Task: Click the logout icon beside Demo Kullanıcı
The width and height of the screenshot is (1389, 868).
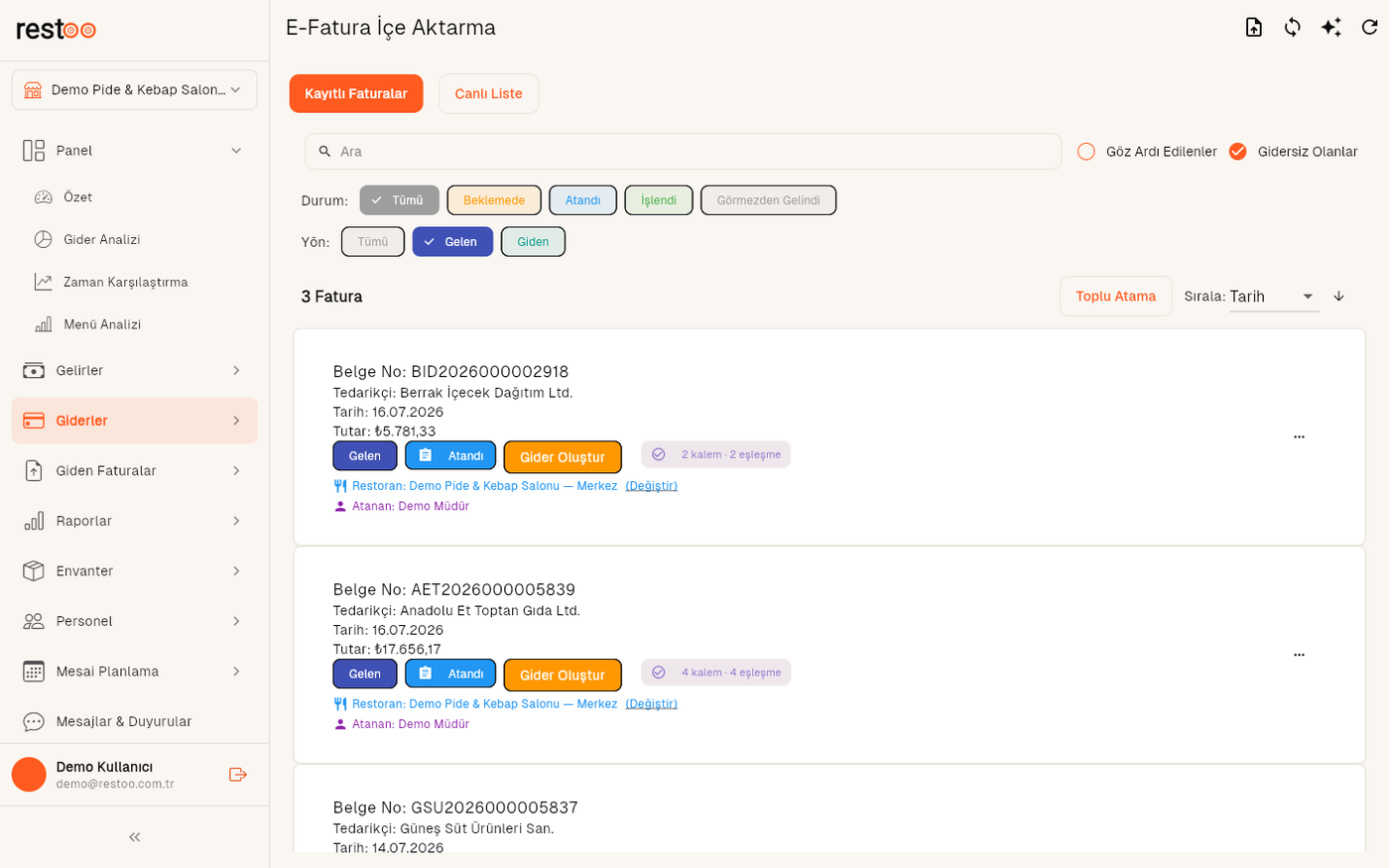Action: pos(238,775)
